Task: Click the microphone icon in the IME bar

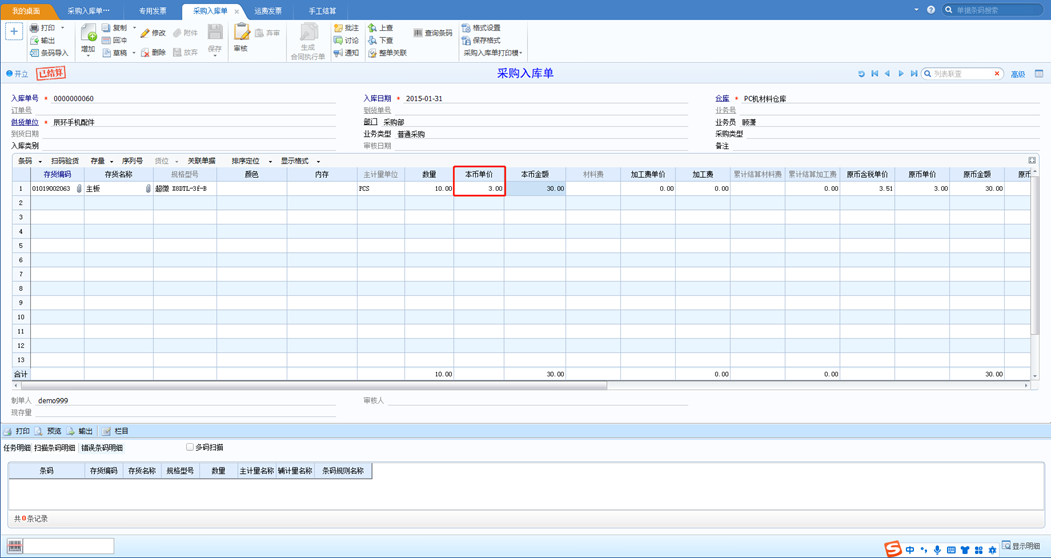Action: [937, 550]
